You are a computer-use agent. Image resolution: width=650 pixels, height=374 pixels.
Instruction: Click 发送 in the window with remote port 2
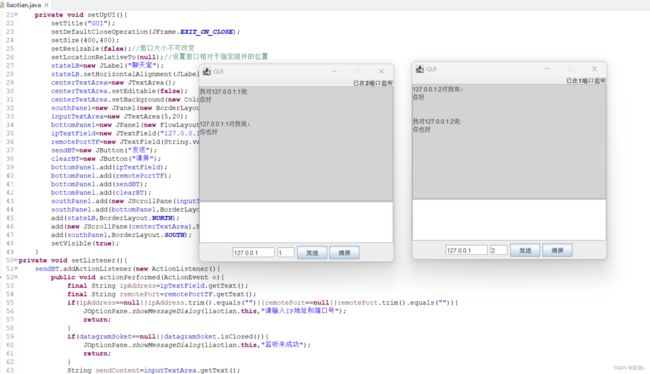click(525, 250)
